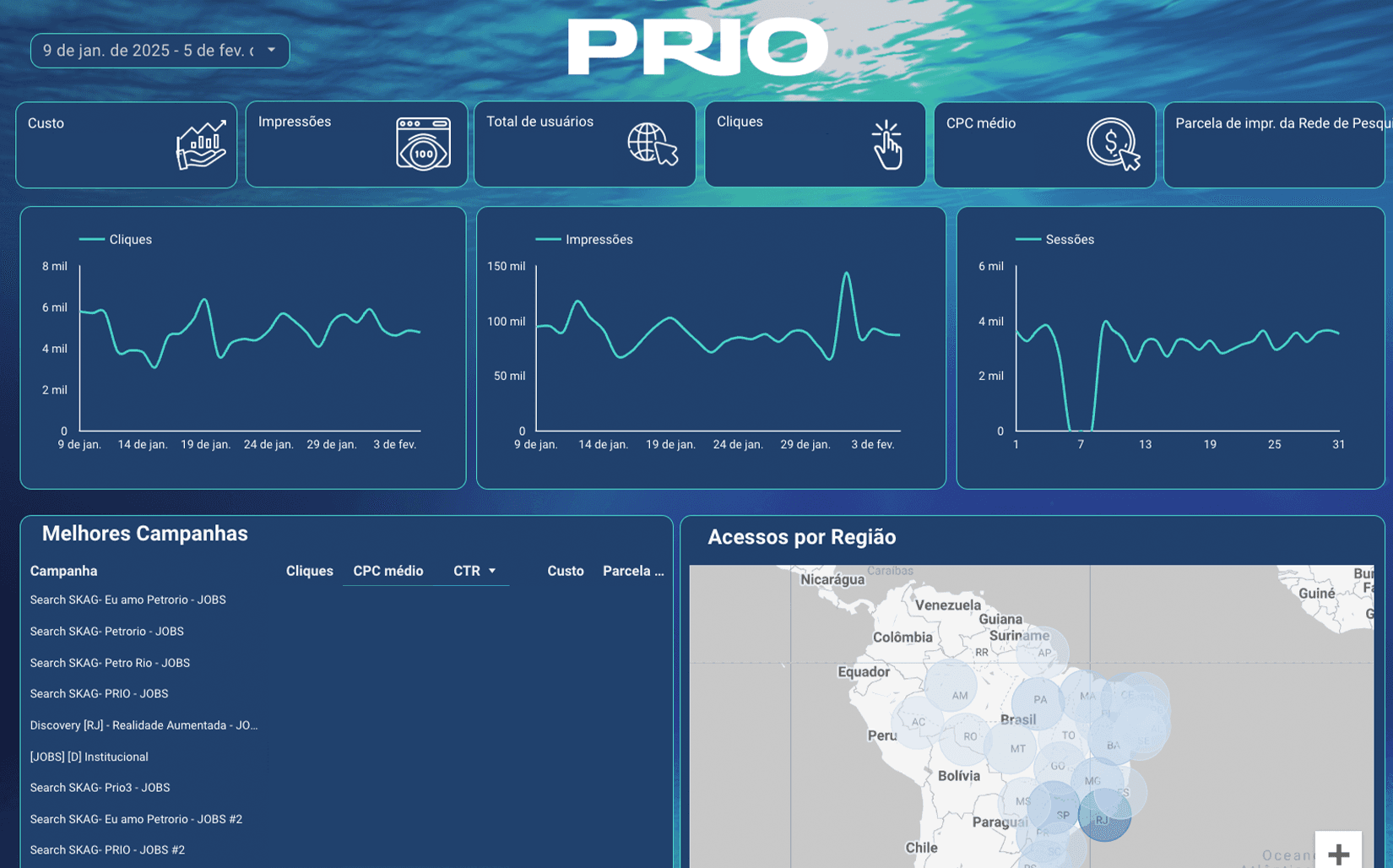Click the Custo growth chart icon
Viewport: 1393px width, 868px height.
click(201, 144)
